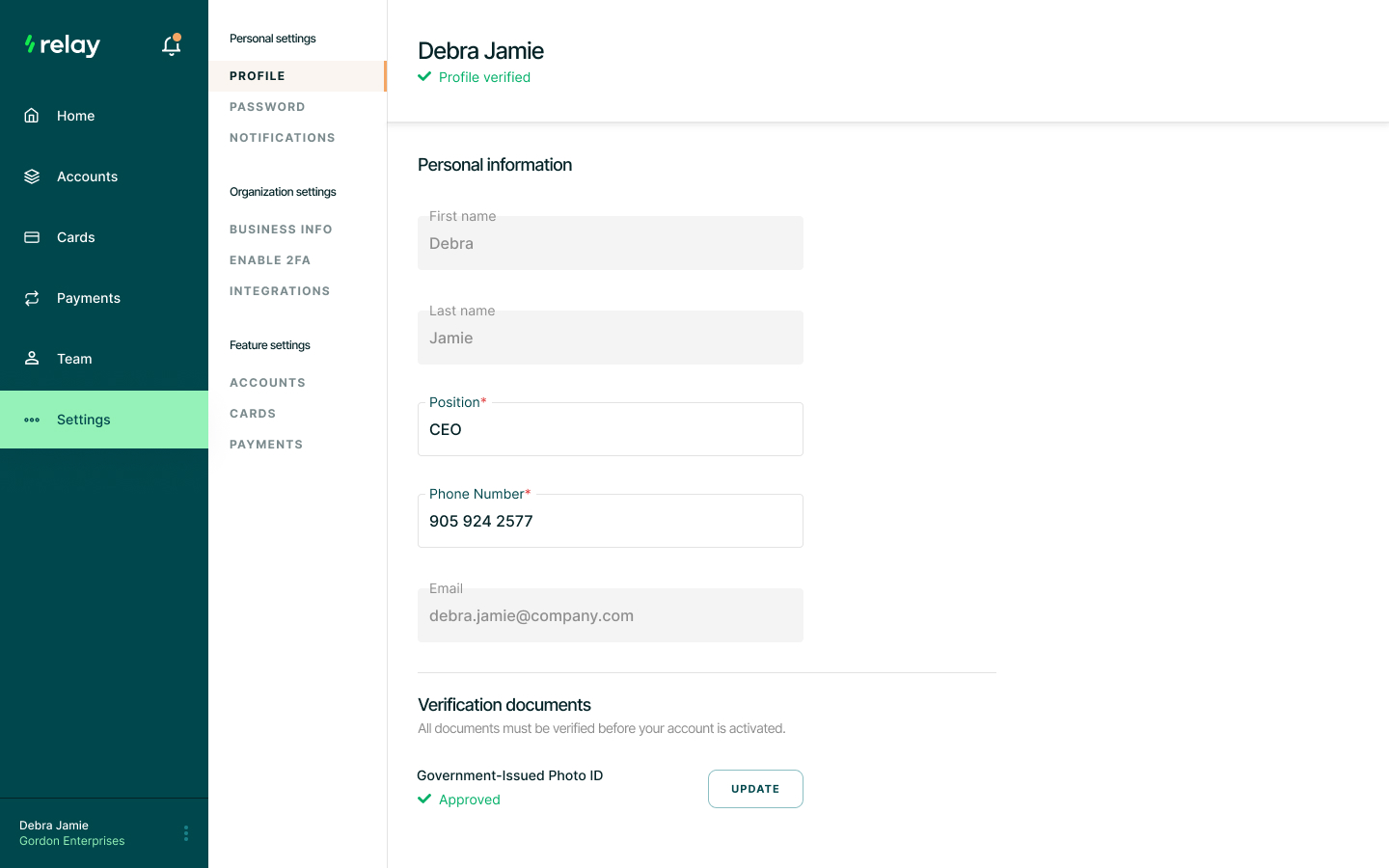Click the Relay logo
This screenshot has width=1389, height=868.
coord(63,45)
